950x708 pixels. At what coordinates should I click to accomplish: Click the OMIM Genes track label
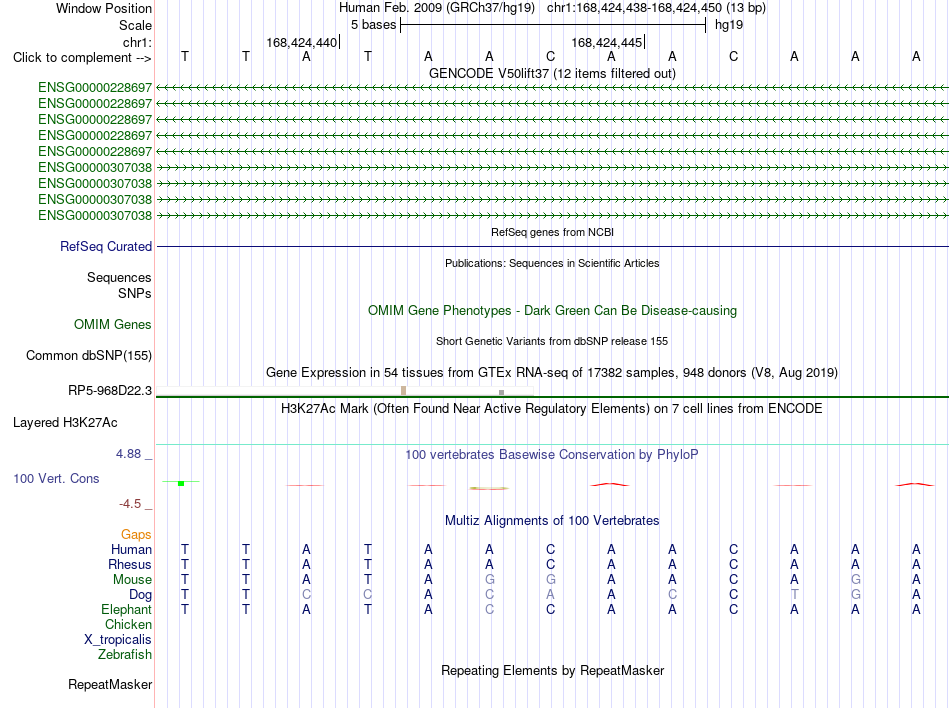pos(113,325)
